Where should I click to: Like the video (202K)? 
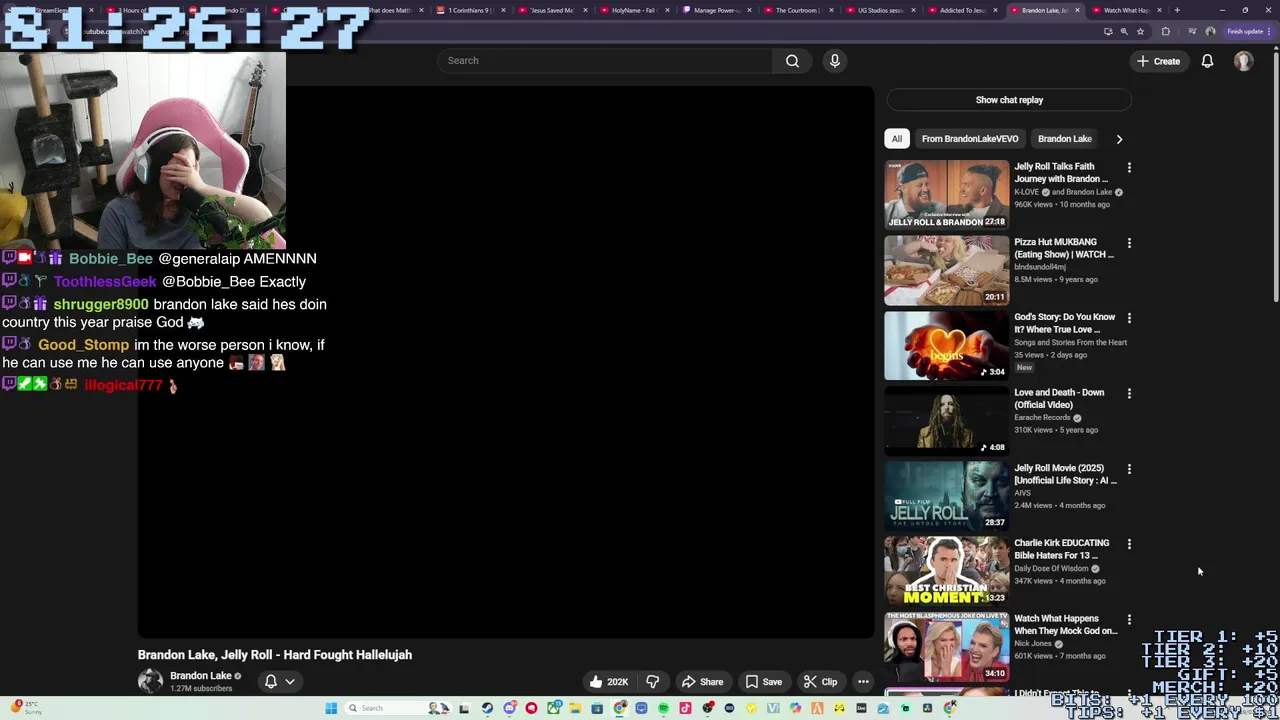(608, 682)
